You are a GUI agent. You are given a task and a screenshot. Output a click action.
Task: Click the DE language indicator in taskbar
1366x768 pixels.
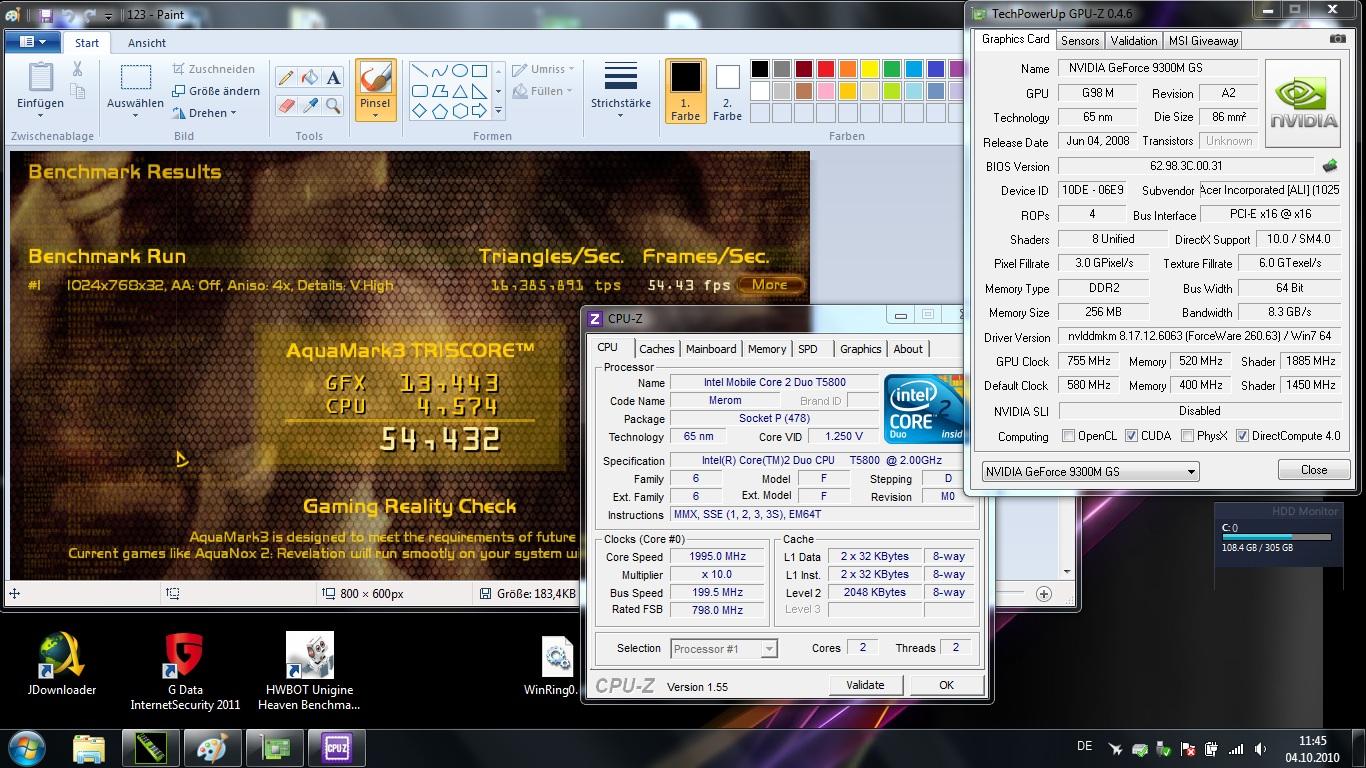[1085, 747]
